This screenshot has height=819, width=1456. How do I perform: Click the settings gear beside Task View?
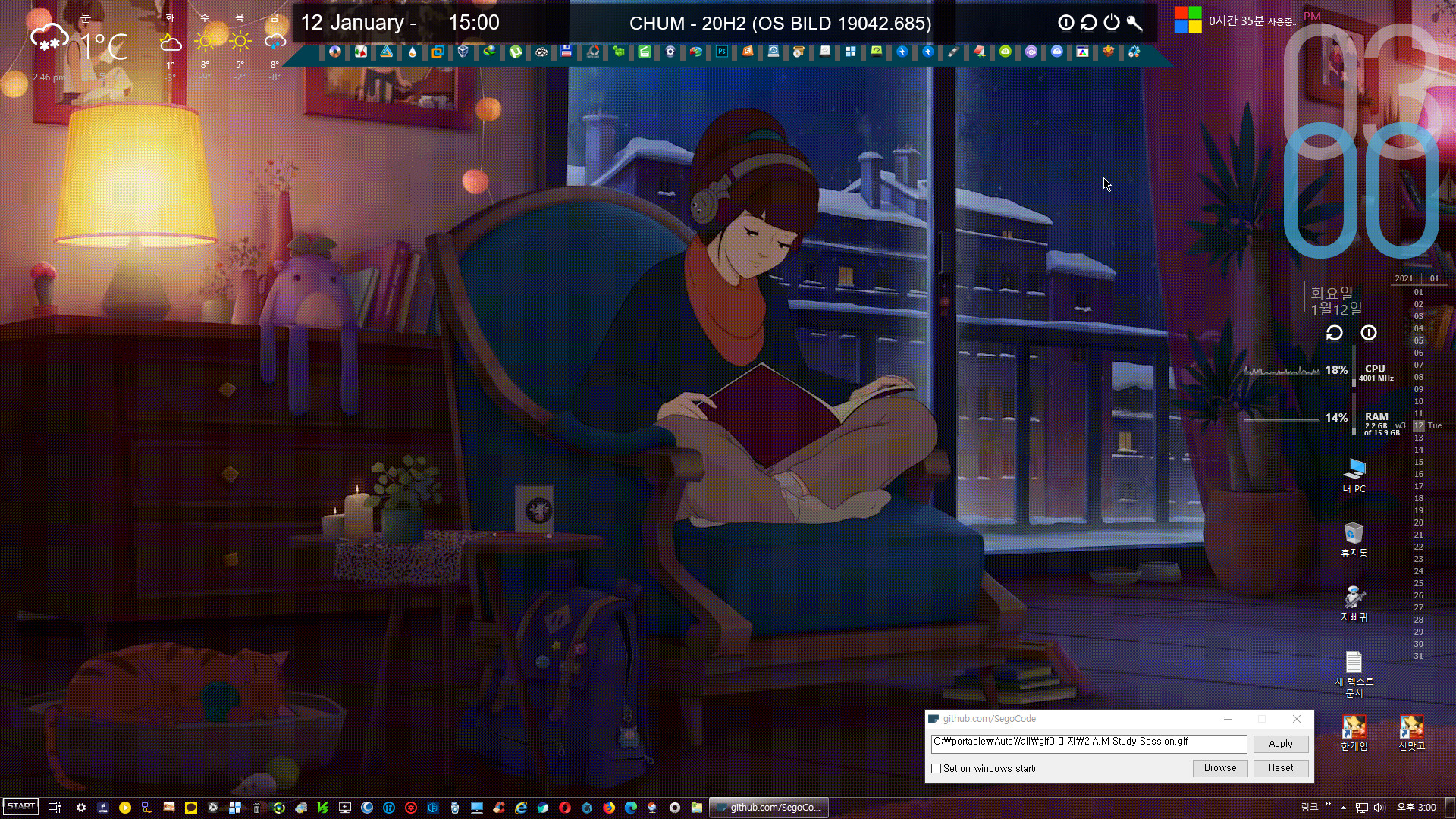tap(81, 808)
